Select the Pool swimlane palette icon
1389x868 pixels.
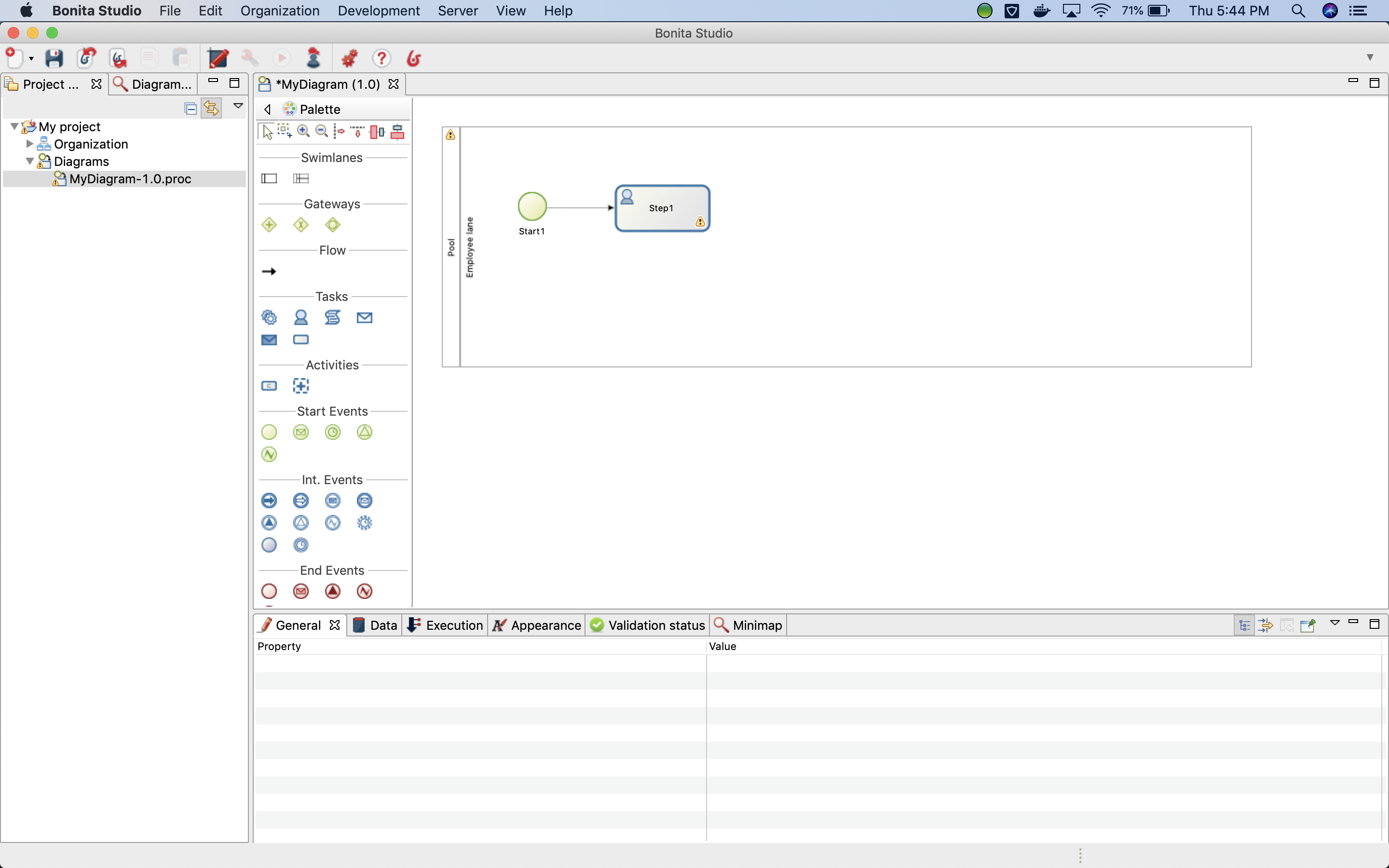269,178
